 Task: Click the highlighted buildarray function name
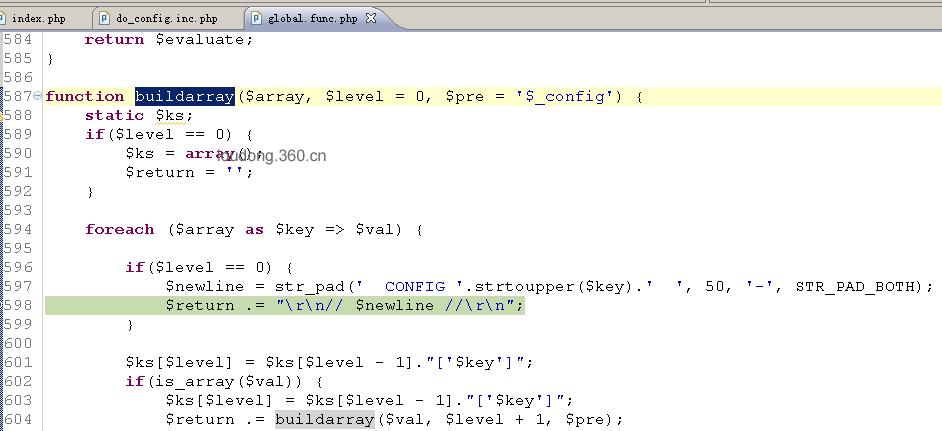point(184,96)
